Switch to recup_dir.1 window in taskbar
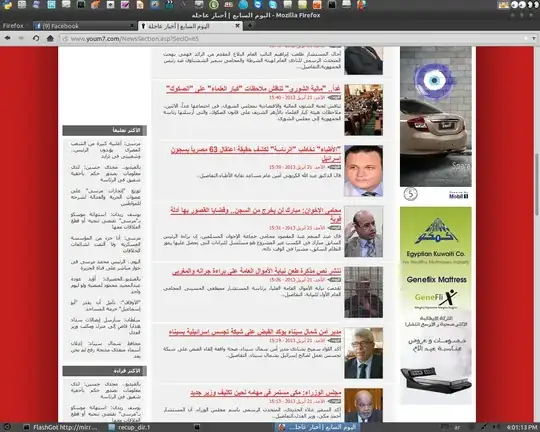The height and width of the screenshot is (432, 540). pos(129,428)
